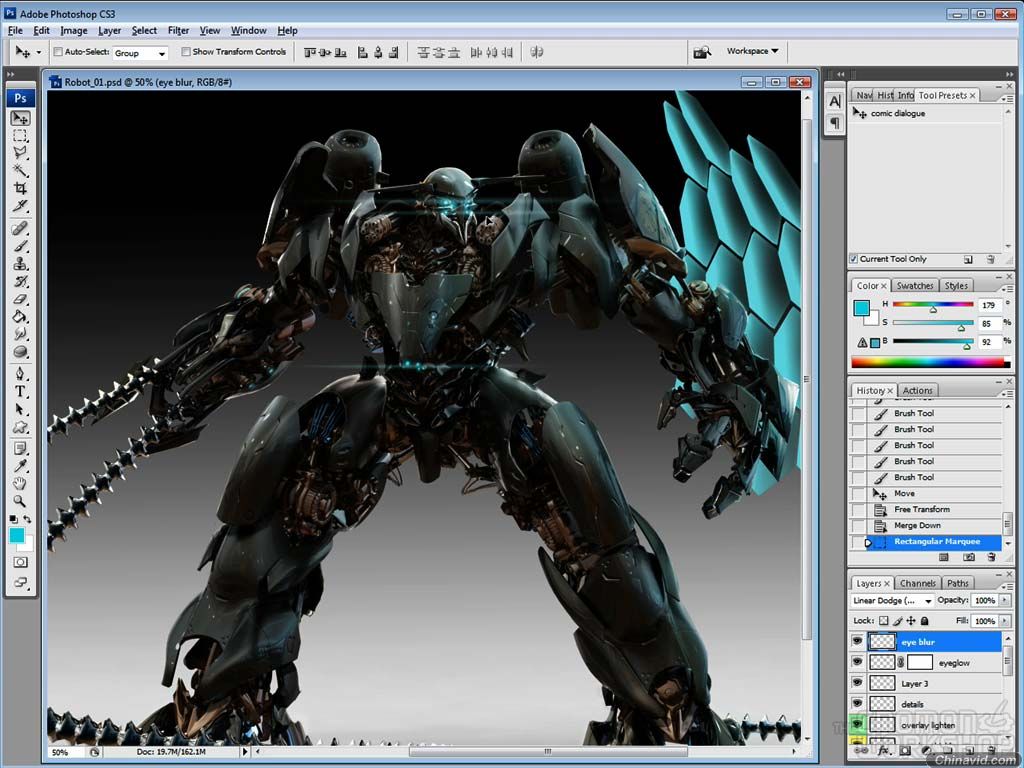The width and height of the screenshot is (1024, 768).
Task: Open Workspace dropdown menu
Action: [x=753, y=51]
